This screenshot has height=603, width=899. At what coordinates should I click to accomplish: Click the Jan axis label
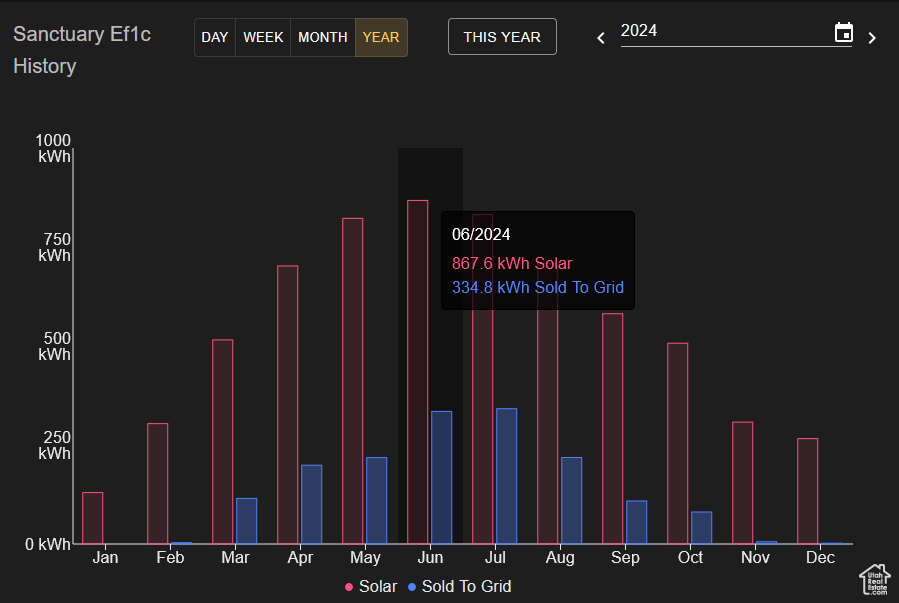105,558
